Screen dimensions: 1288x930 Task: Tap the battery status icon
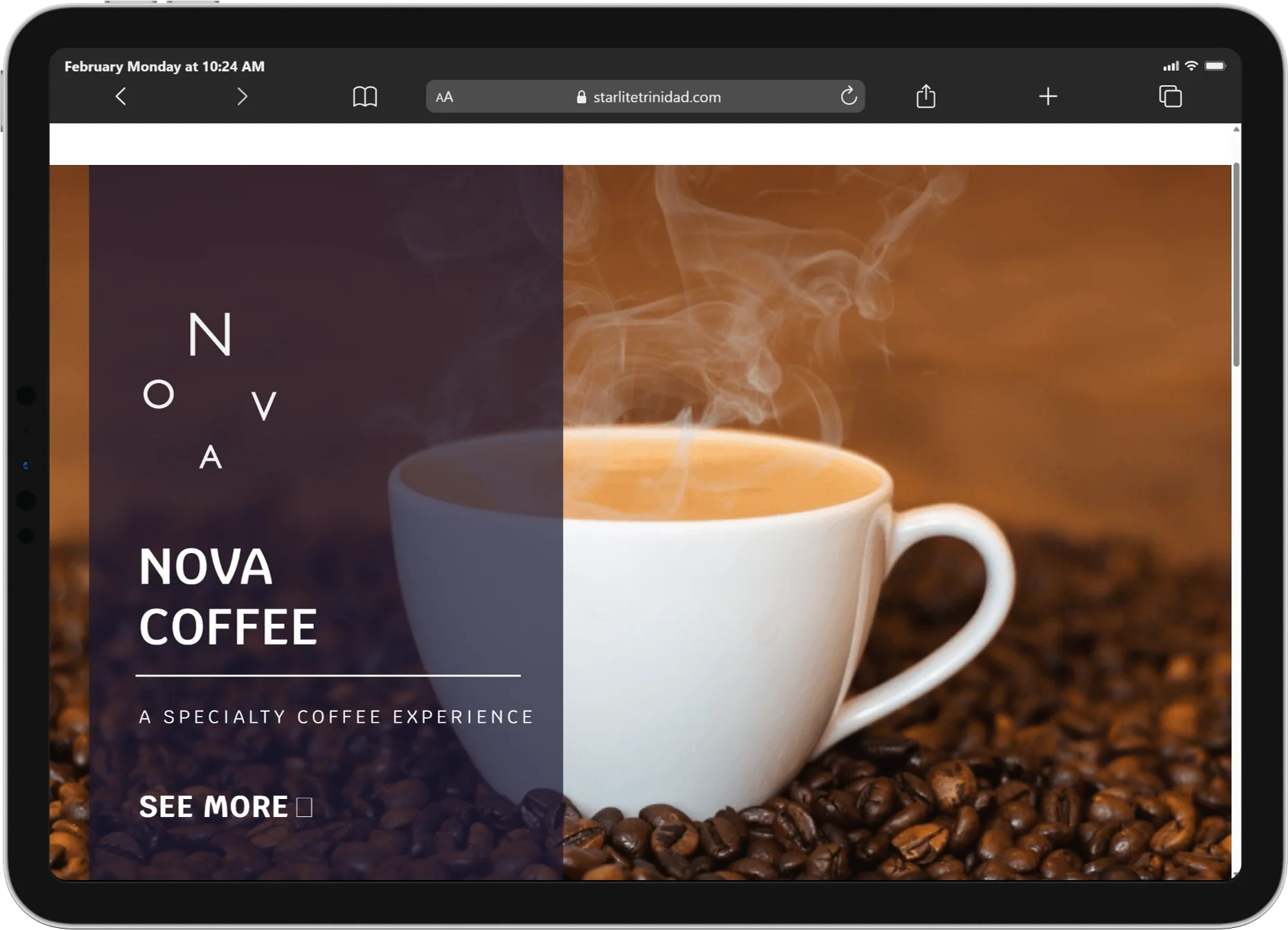pos(1215,66)
